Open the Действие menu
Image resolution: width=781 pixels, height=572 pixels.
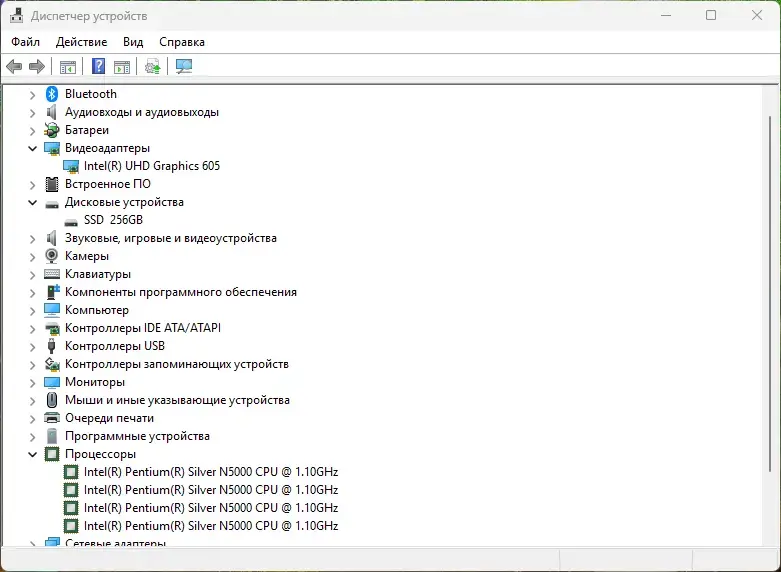pyautogui.click(x=81, y=42)
